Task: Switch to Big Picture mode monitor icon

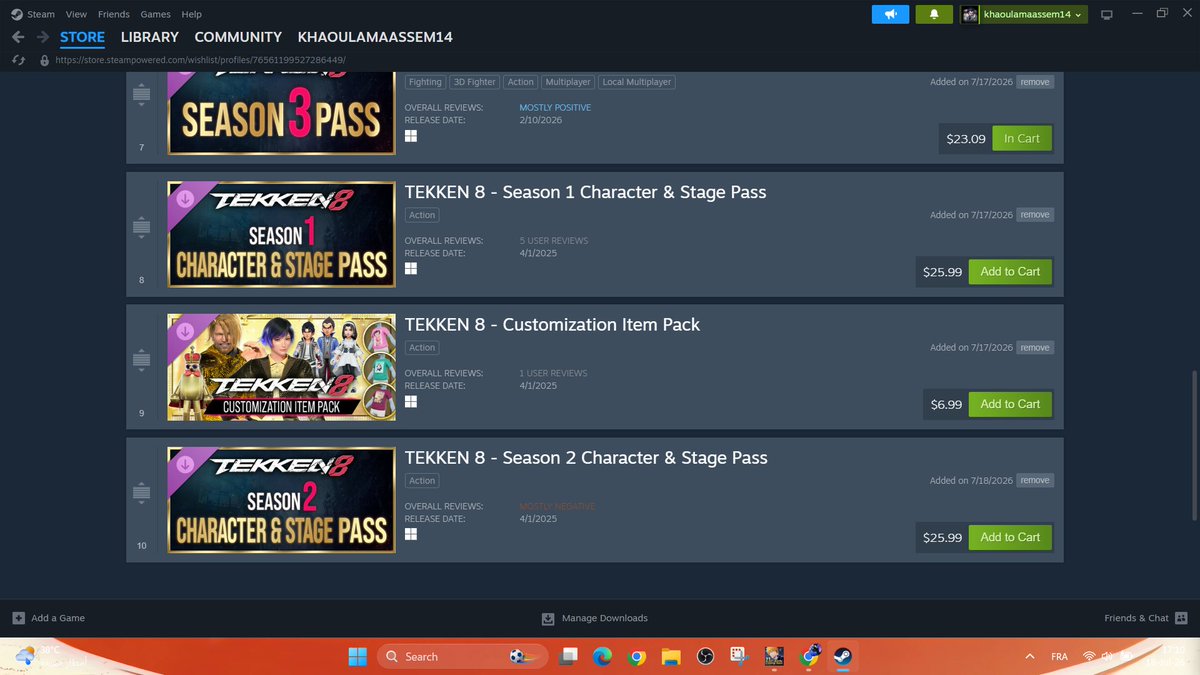Action: pyautogui.click(x=1106, y=14)
